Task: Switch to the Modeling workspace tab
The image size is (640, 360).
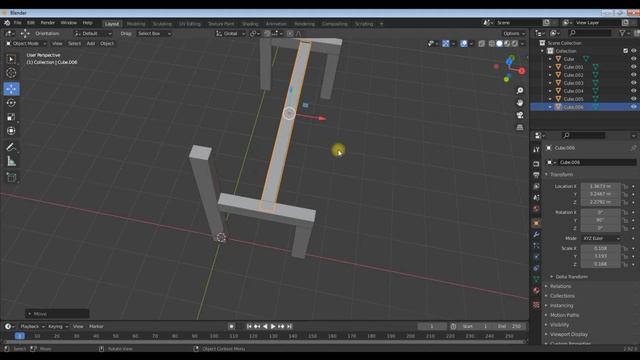Action: pos(136,24)
